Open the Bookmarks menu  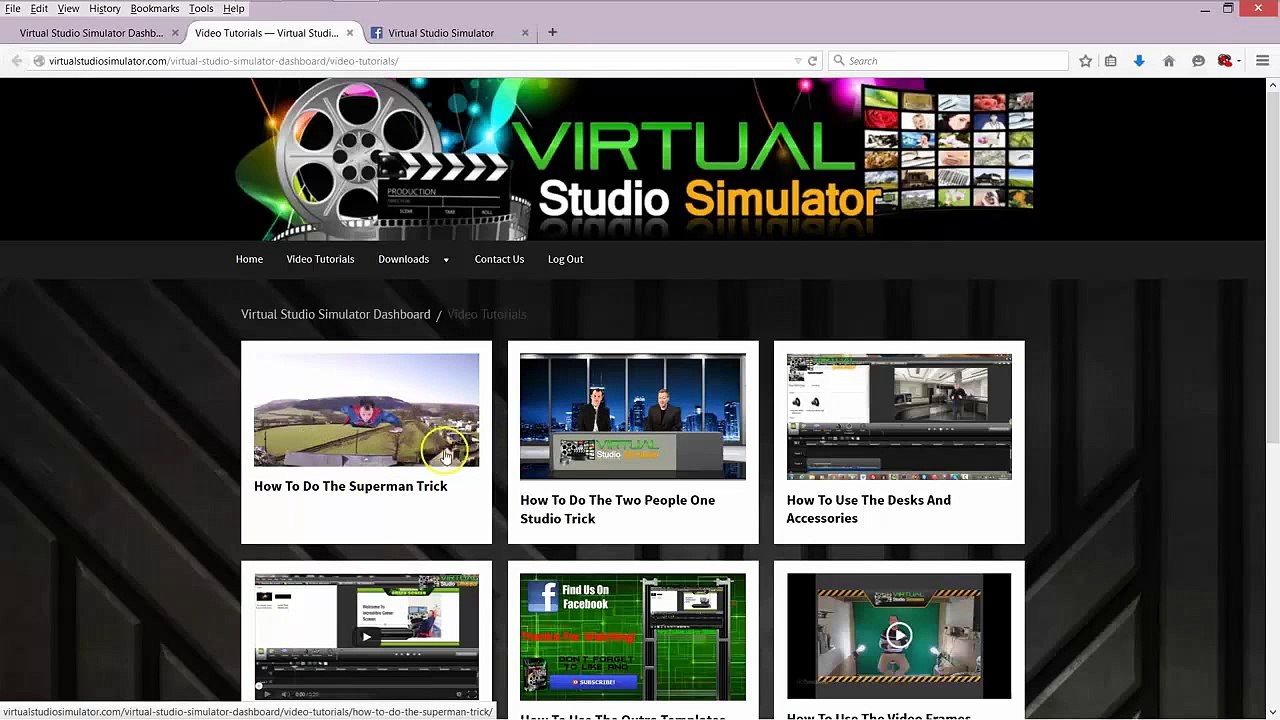[x=155, y=8]
